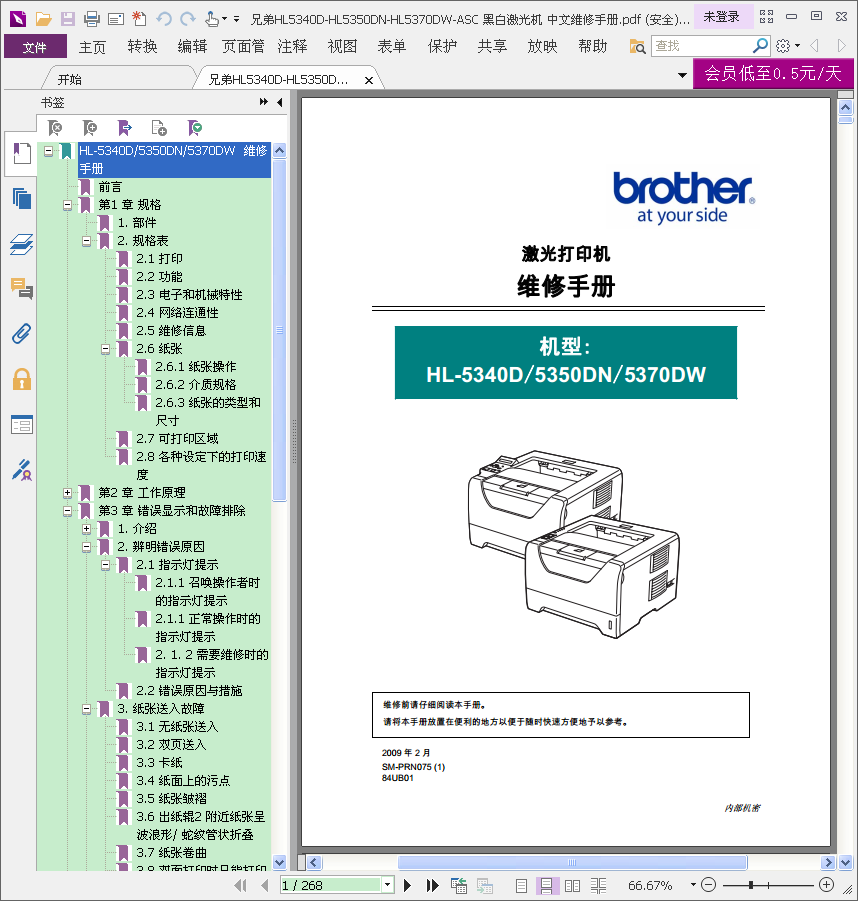
Task: Select continuous facing view mode
Action: [x=598, y=885]
